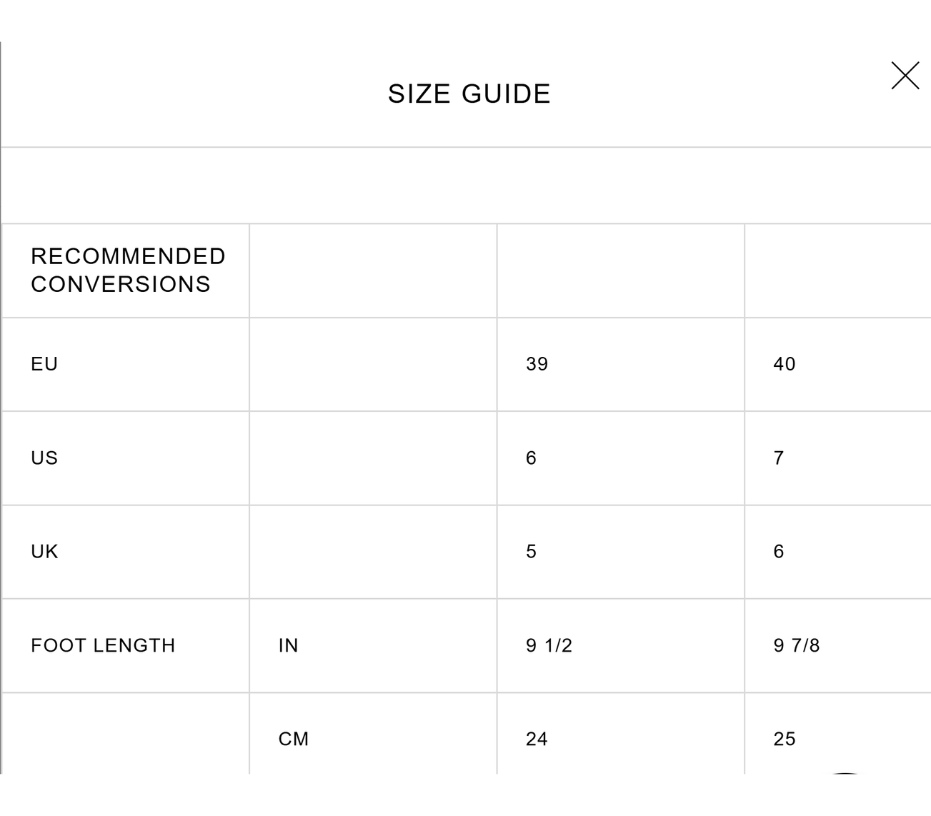Pick the UK size 6 cell
The width and height of the screenshot is (931, 816).
(838, 552)
